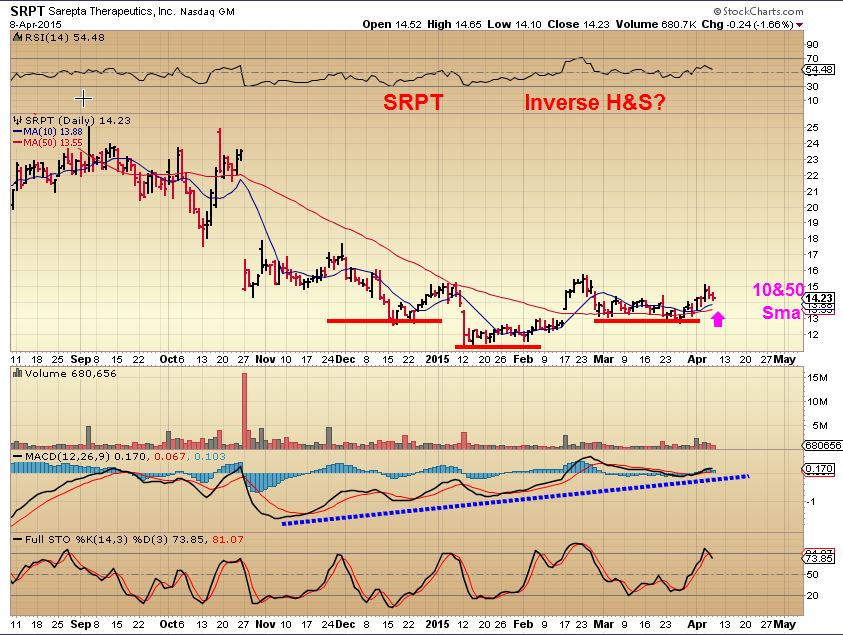
Task: Click the High 14.65 value
Action: pos(454,24)
